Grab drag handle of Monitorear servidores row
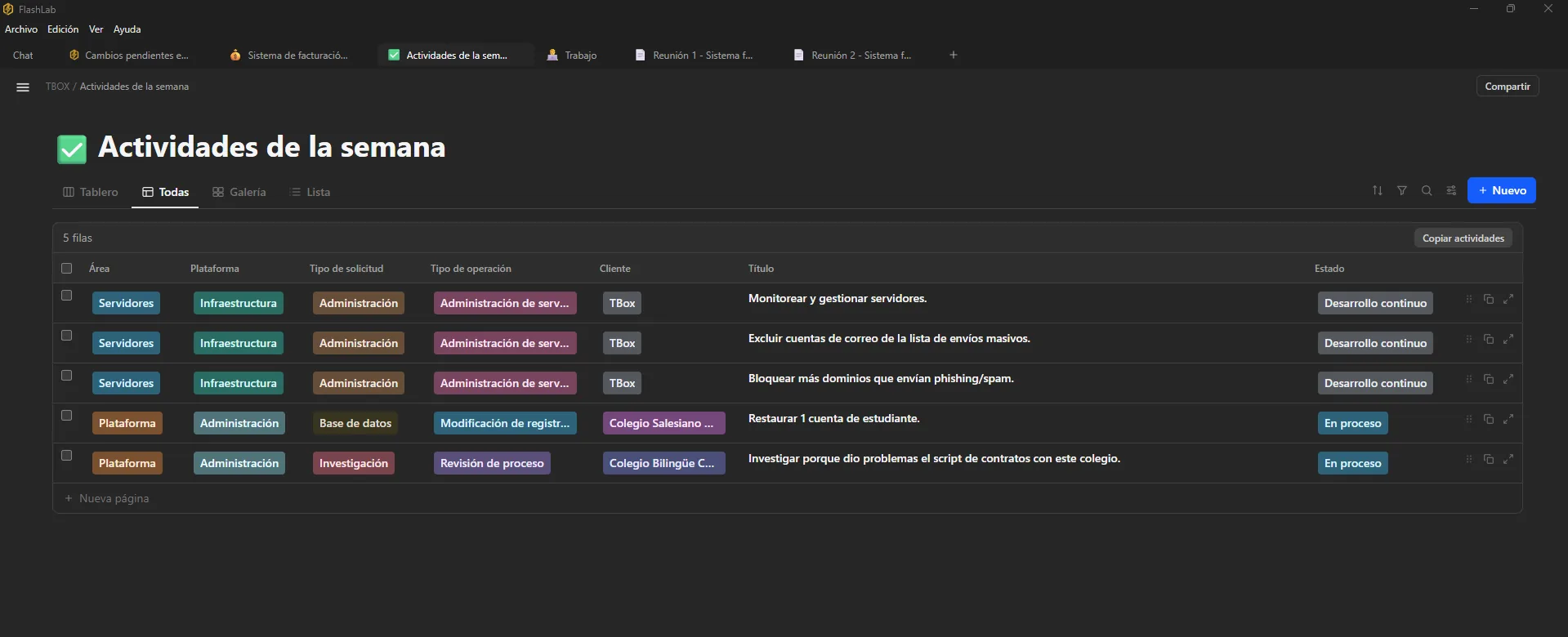Viewport: 1568px width, 637px height. (1469, 299)
